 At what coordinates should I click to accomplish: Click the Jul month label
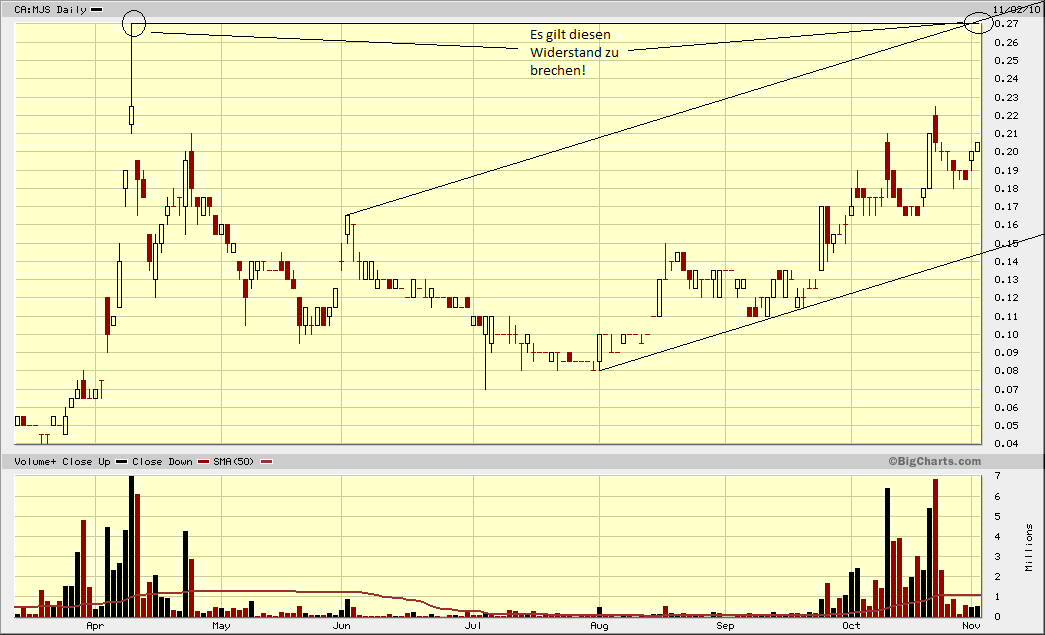473,626
